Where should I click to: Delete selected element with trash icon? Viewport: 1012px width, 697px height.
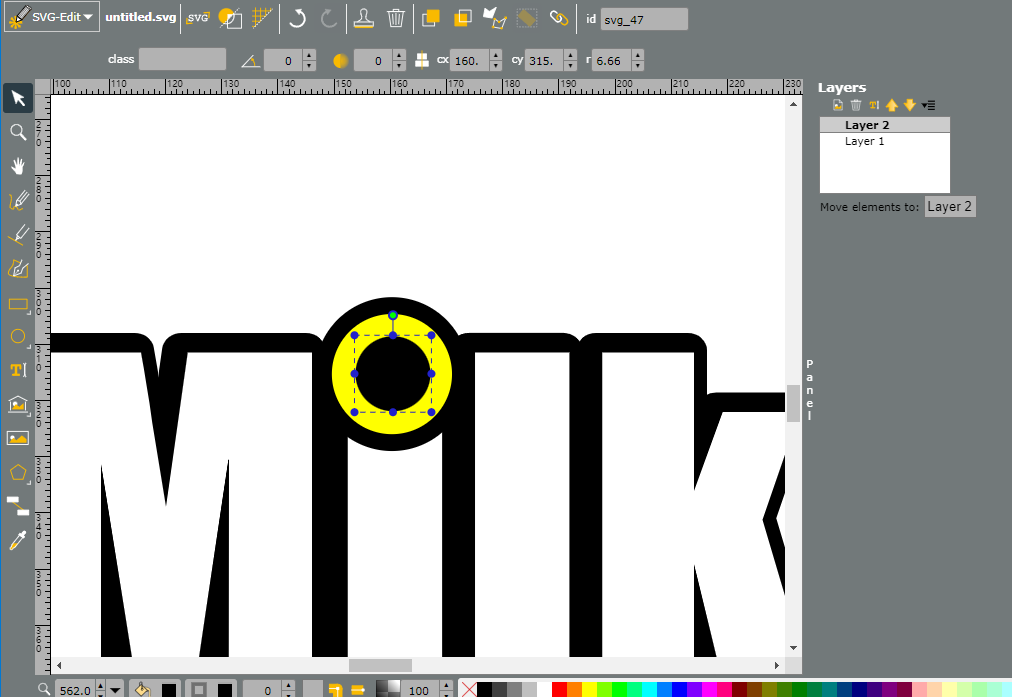396,18
